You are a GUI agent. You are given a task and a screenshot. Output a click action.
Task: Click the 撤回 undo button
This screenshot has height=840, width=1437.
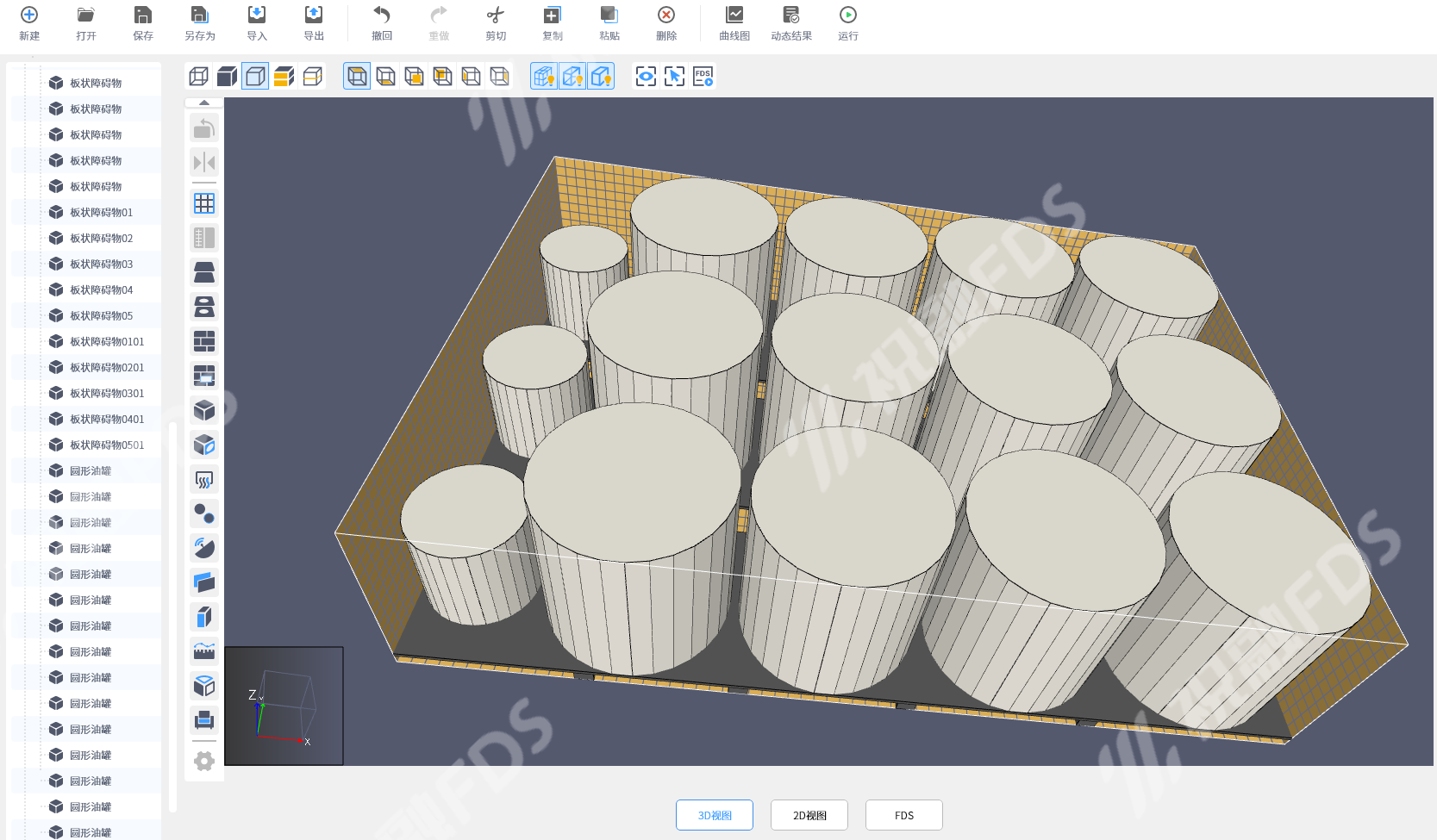(382, 23)
